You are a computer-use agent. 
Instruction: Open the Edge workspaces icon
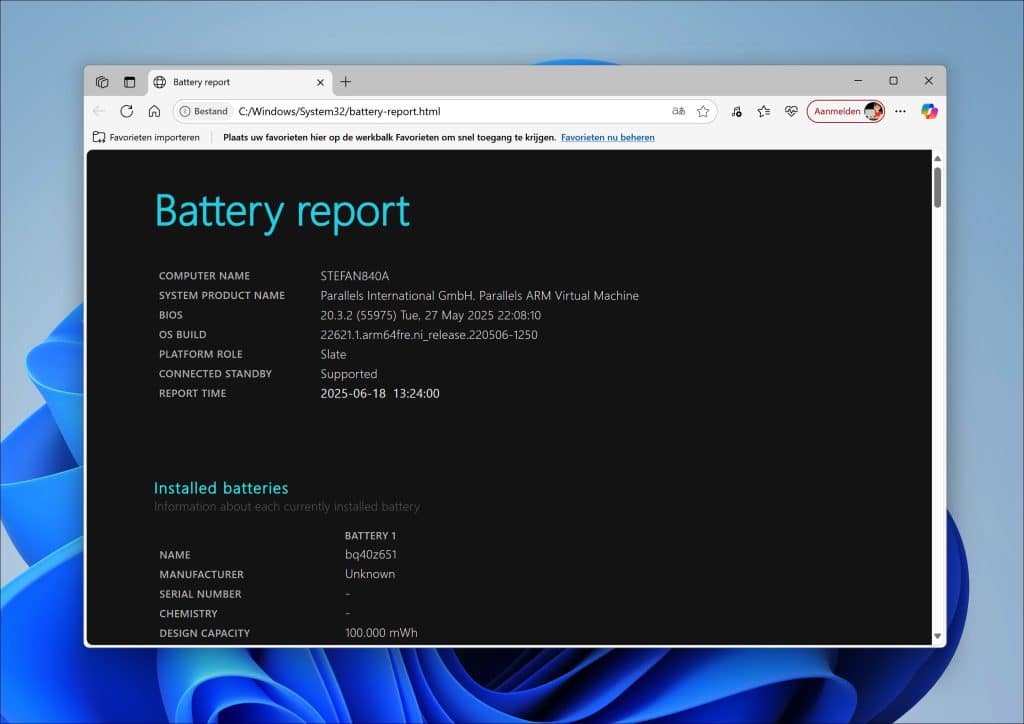point(102,82)
